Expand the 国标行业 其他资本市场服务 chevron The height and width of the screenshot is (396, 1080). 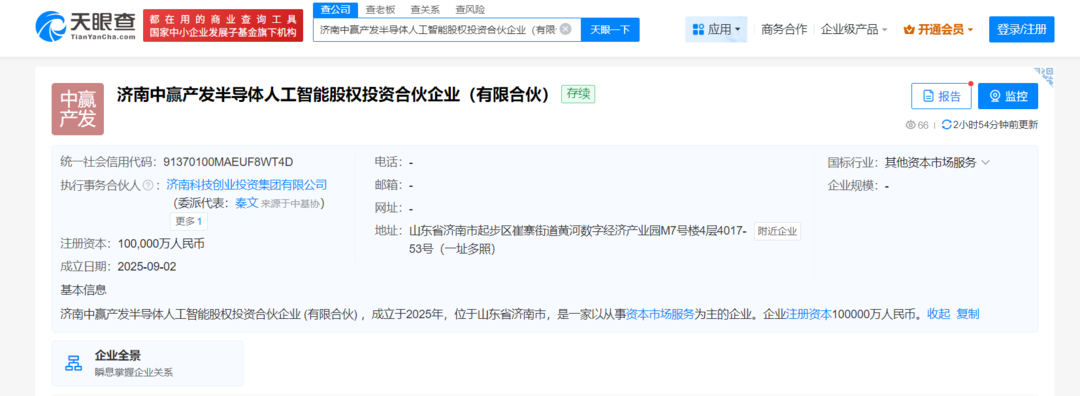click(x=985, y=163)
